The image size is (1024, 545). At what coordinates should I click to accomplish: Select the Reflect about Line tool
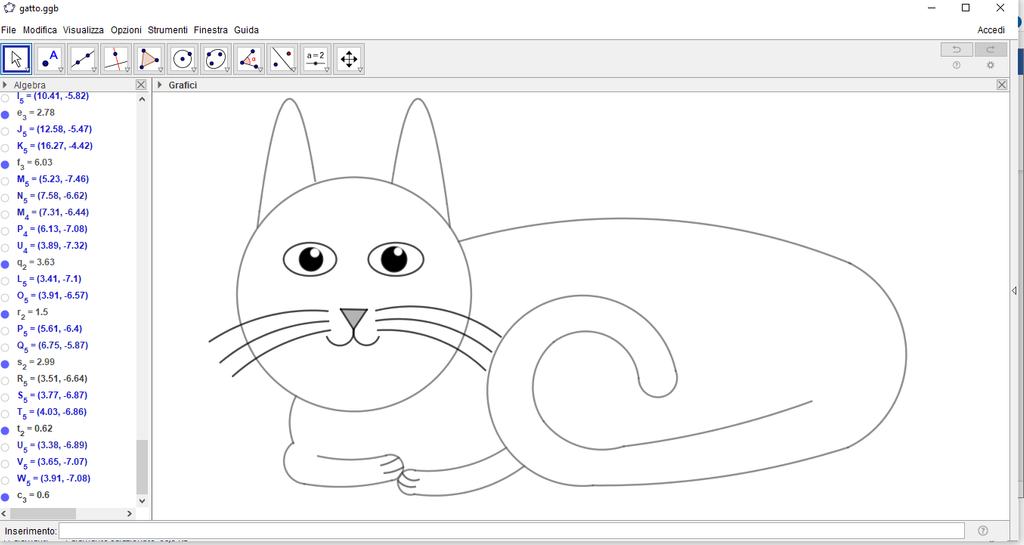283,59
